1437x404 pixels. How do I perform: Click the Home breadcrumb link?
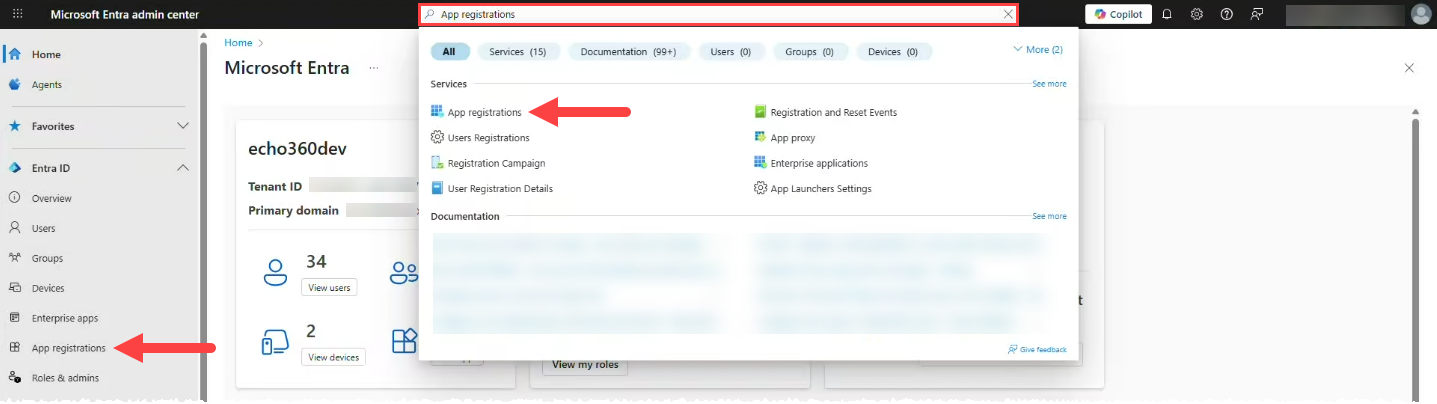tap(238, 43)
